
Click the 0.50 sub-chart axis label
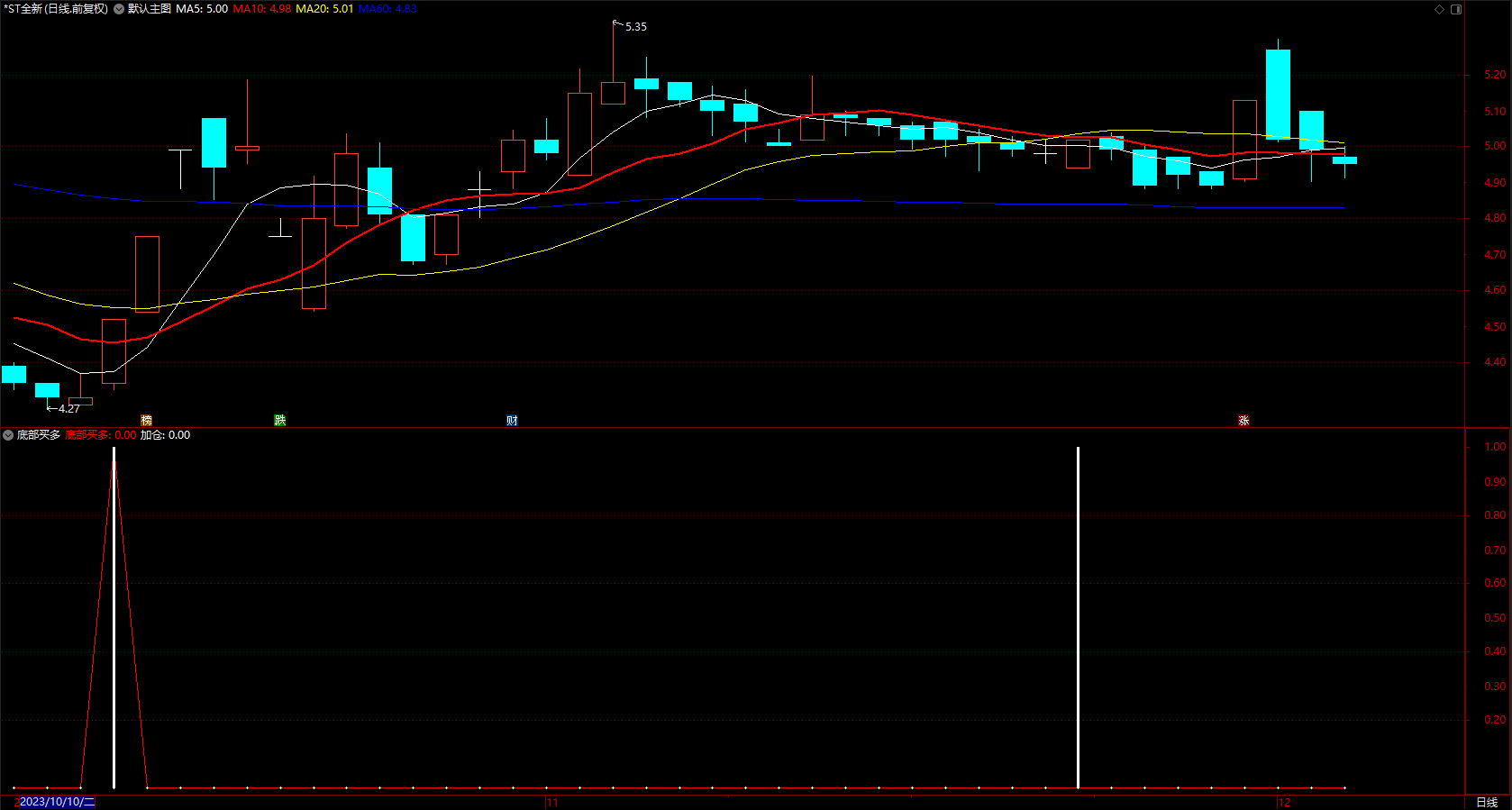point(1495,618)
